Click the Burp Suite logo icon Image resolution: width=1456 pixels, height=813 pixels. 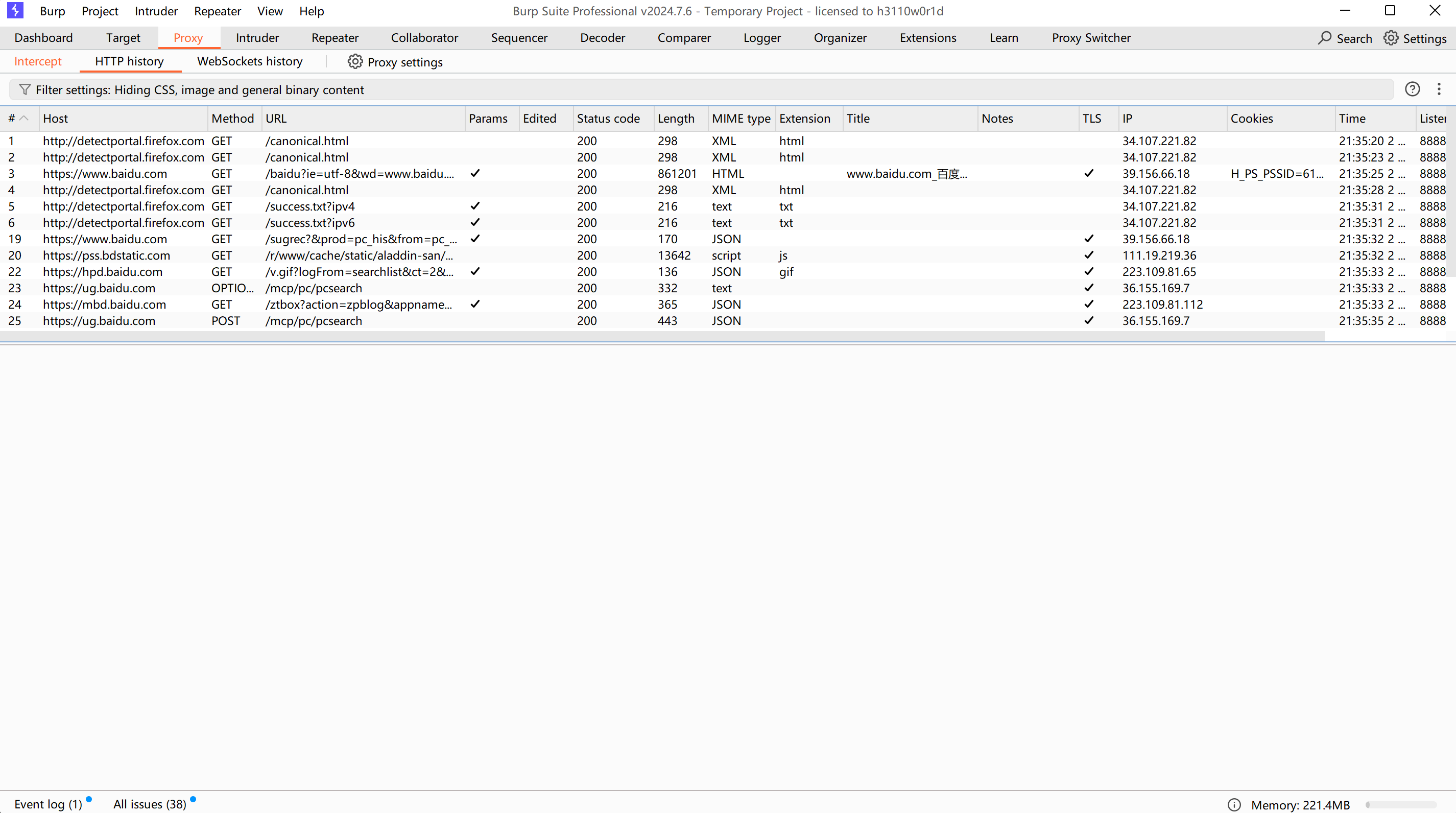[x=15, y=11]
